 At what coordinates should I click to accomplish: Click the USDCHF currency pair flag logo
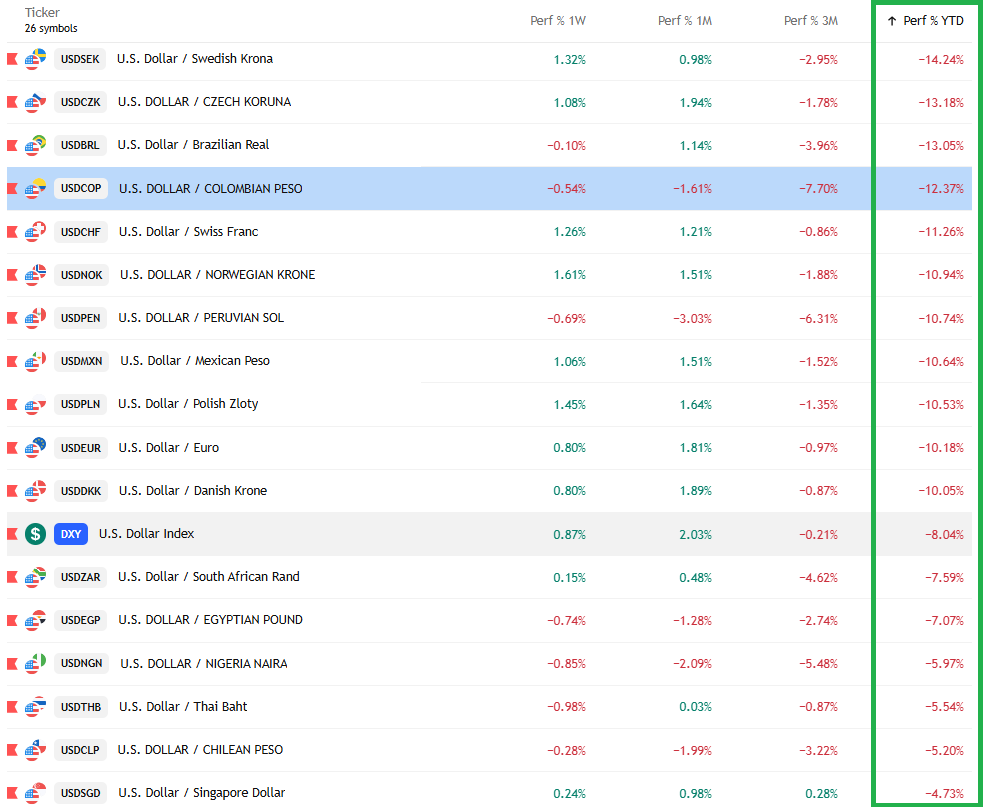pyautogui.click(x=36, y=232)
